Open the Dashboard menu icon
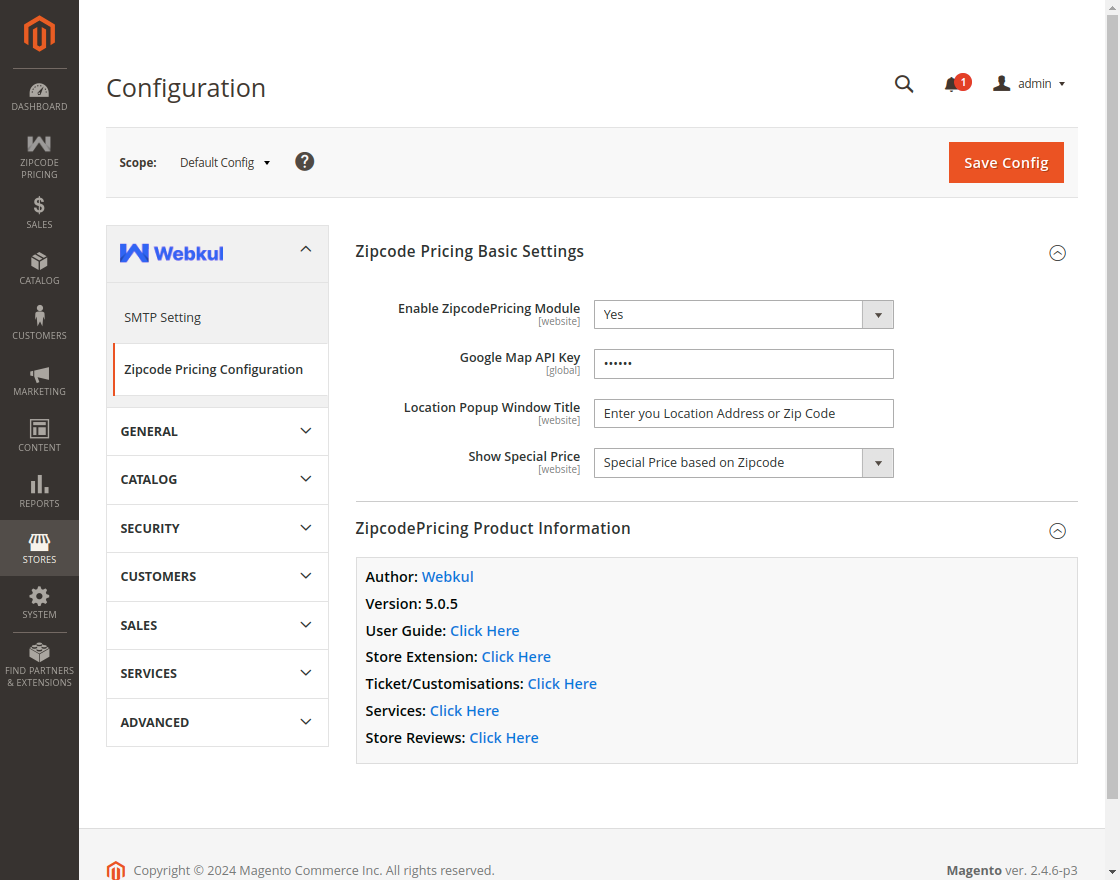The image size is (1120, 880). pyautogui.click(x=39, y=91)
